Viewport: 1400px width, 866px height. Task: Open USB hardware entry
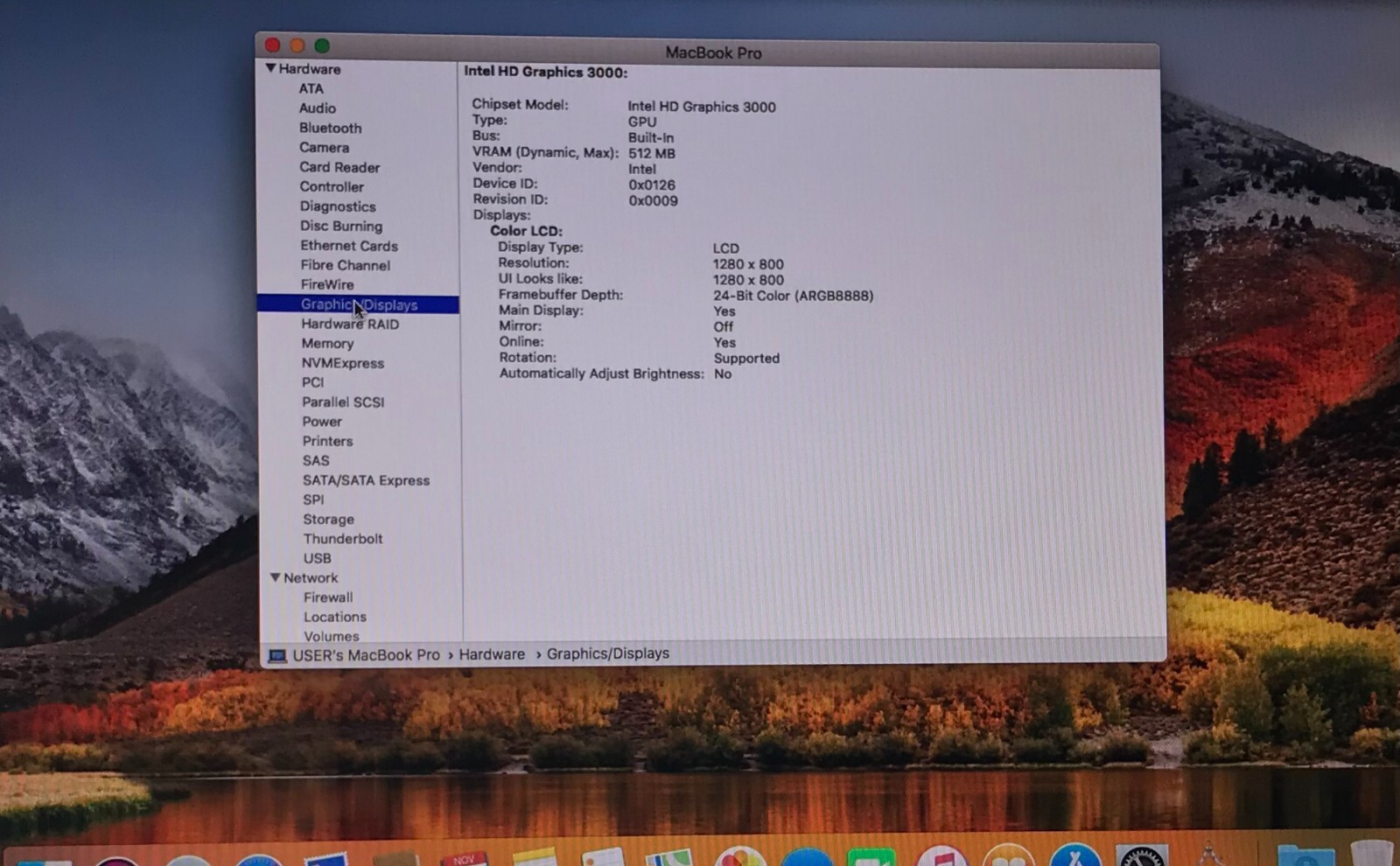tap(318, 558)
